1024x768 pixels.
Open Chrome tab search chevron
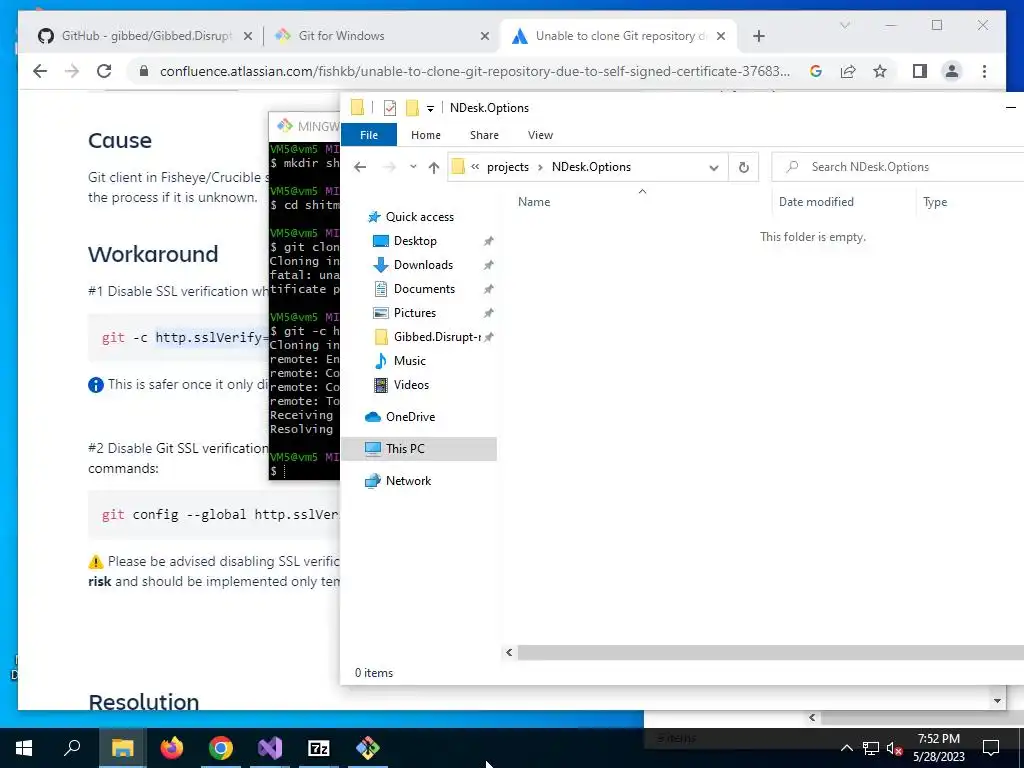844,25
